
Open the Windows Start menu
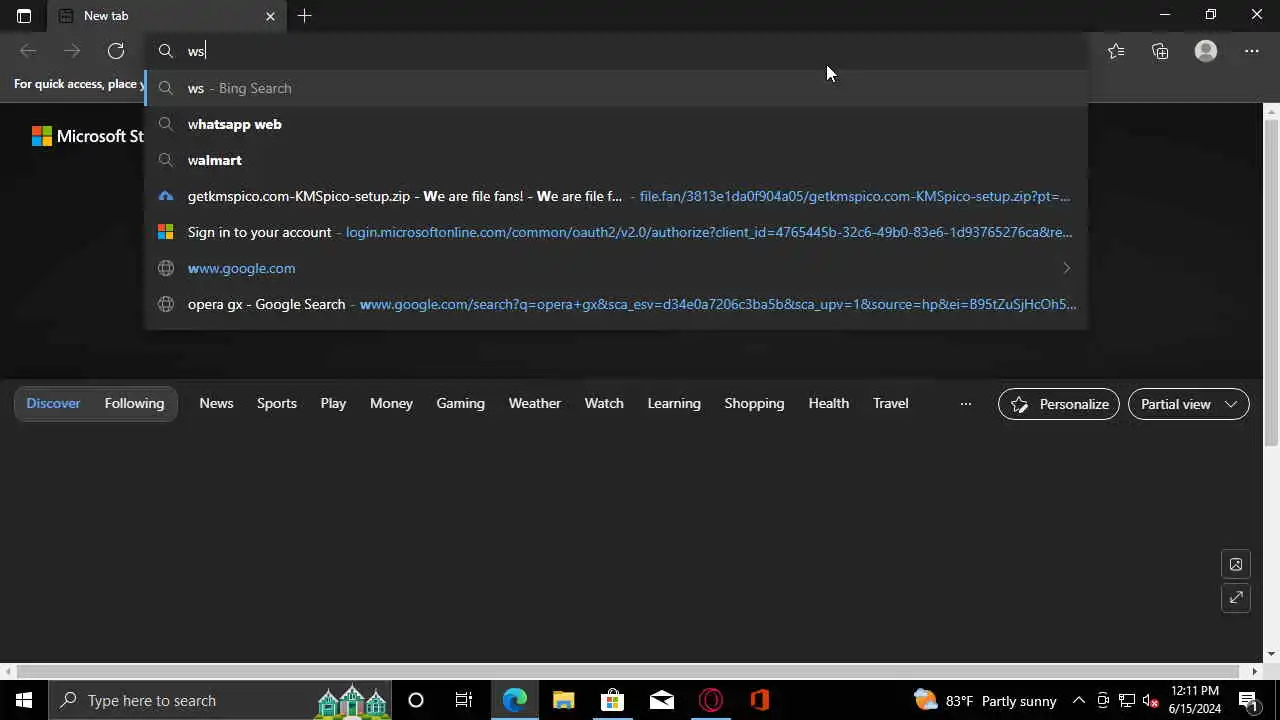pos(24,700)
